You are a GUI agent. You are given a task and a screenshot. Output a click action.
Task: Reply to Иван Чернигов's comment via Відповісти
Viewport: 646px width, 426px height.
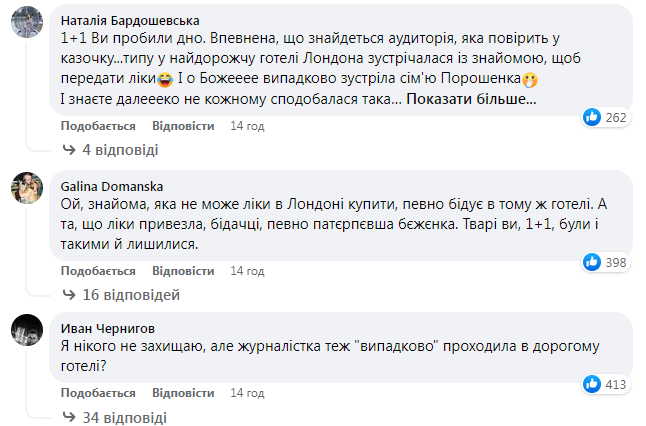tap(183, 393)
